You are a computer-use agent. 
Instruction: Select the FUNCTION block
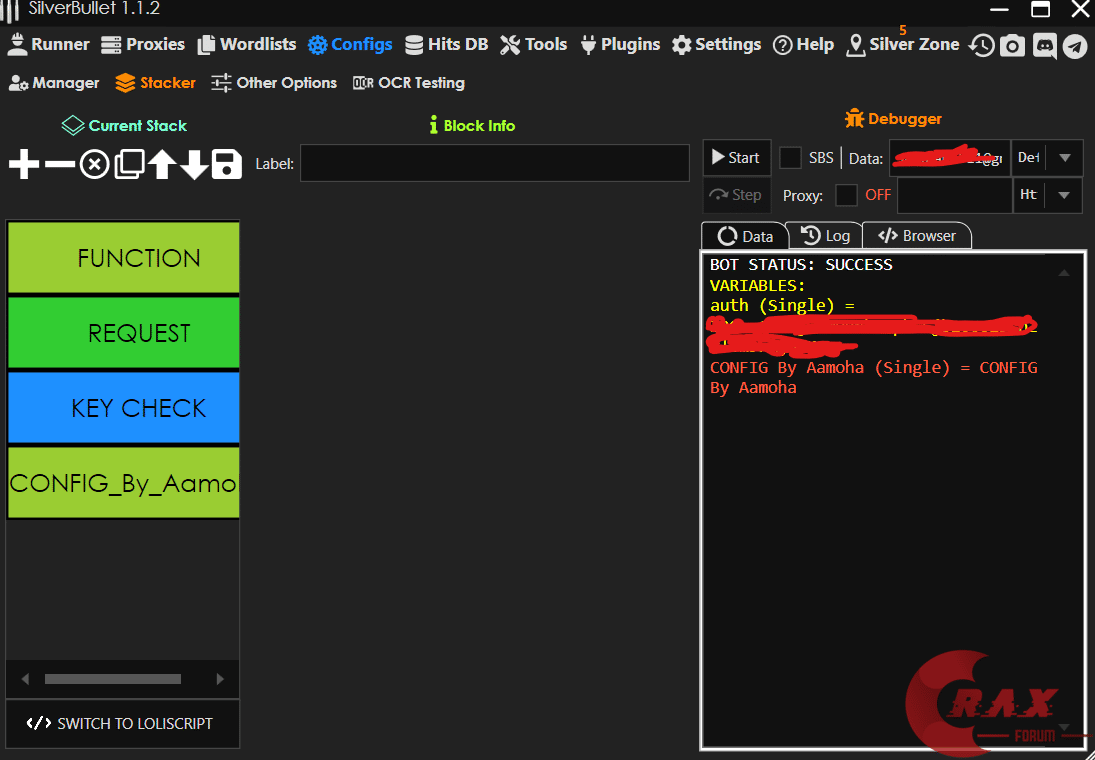[x=124, y=258]
